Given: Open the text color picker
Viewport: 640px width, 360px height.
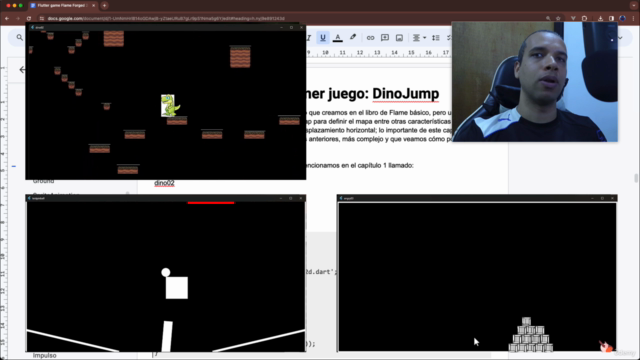Looking at the screenshot, I should tap(338, 38).
